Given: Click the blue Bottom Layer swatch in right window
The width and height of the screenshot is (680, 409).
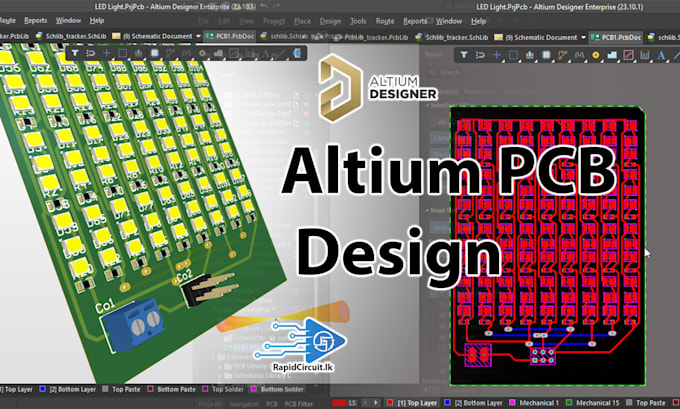Looking at the screenshot, I should click(448, 403).
